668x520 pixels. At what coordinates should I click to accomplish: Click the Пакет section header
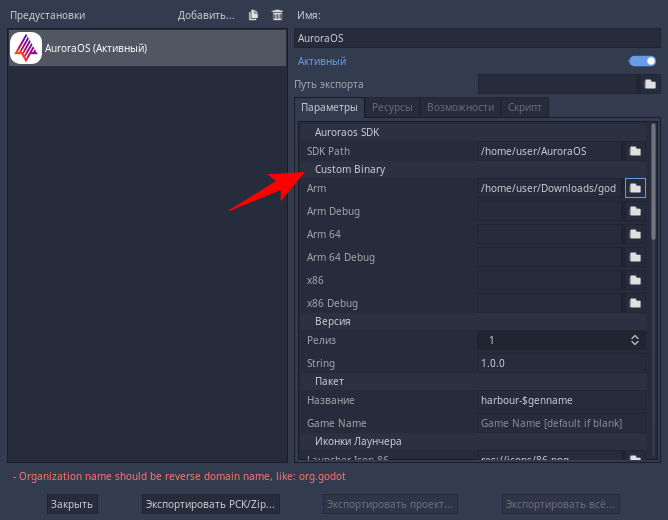473,382
